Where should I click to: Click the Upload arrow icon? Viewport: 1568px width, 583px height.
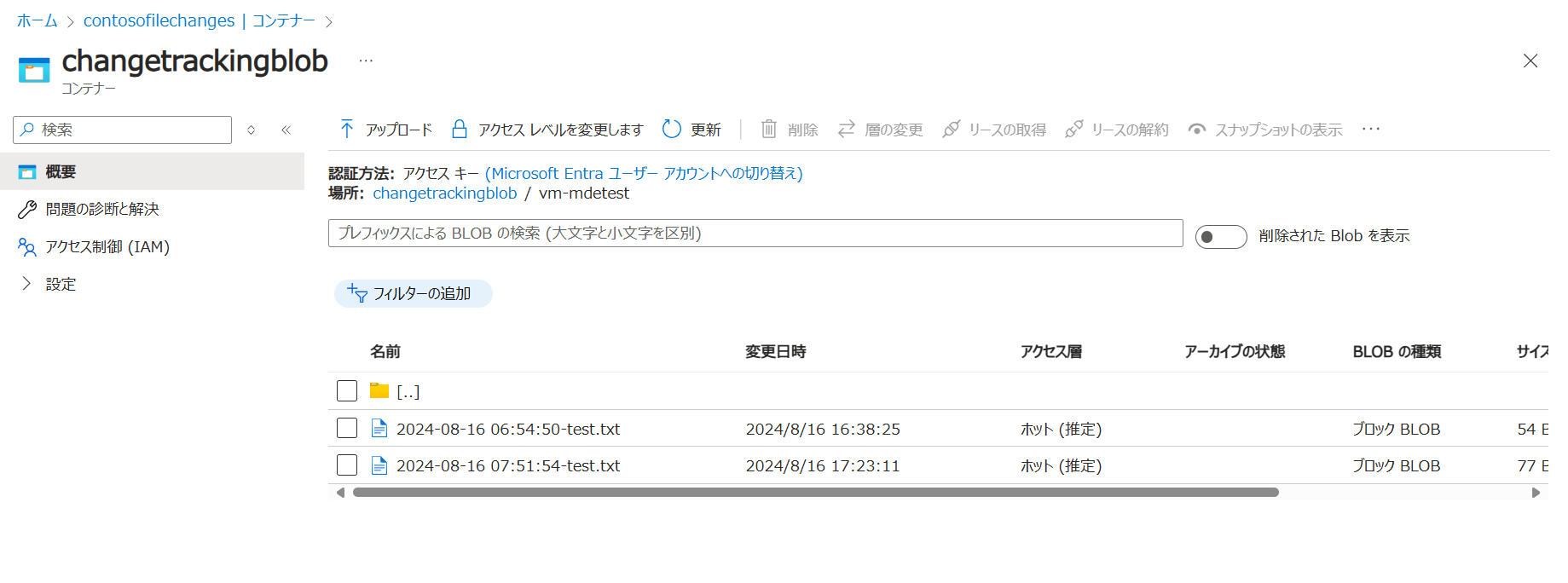coord(346,130)
